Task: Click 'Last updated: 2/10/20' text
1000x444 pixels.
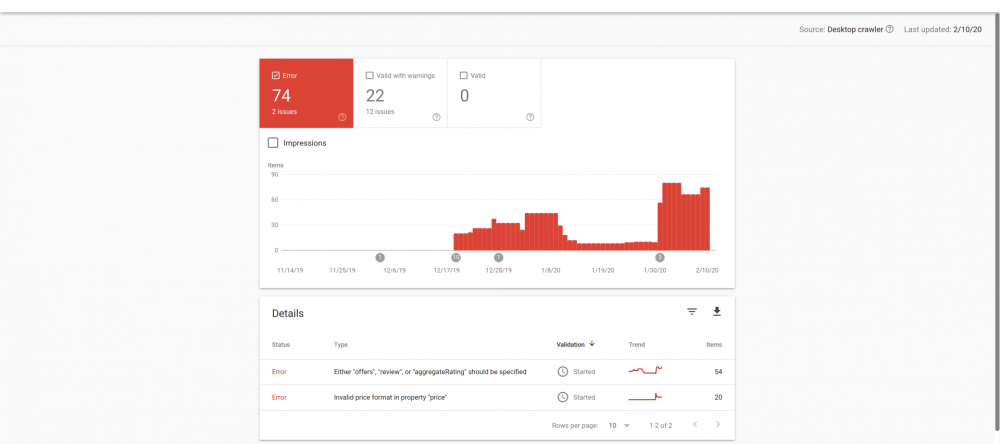Action: pos(943,29)
